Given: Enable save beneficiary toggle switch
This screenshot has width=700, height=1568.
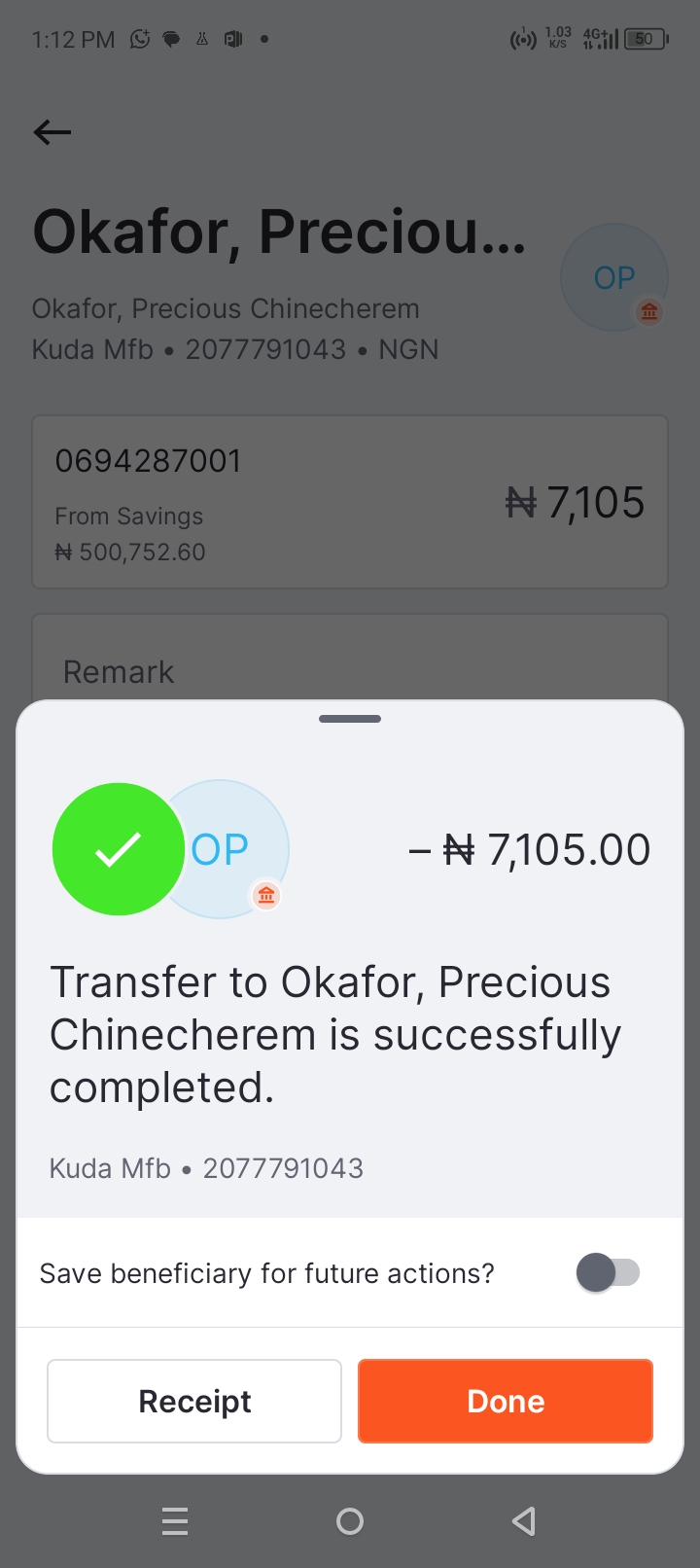Looking at the screenshot, I should coord(609,1272).
